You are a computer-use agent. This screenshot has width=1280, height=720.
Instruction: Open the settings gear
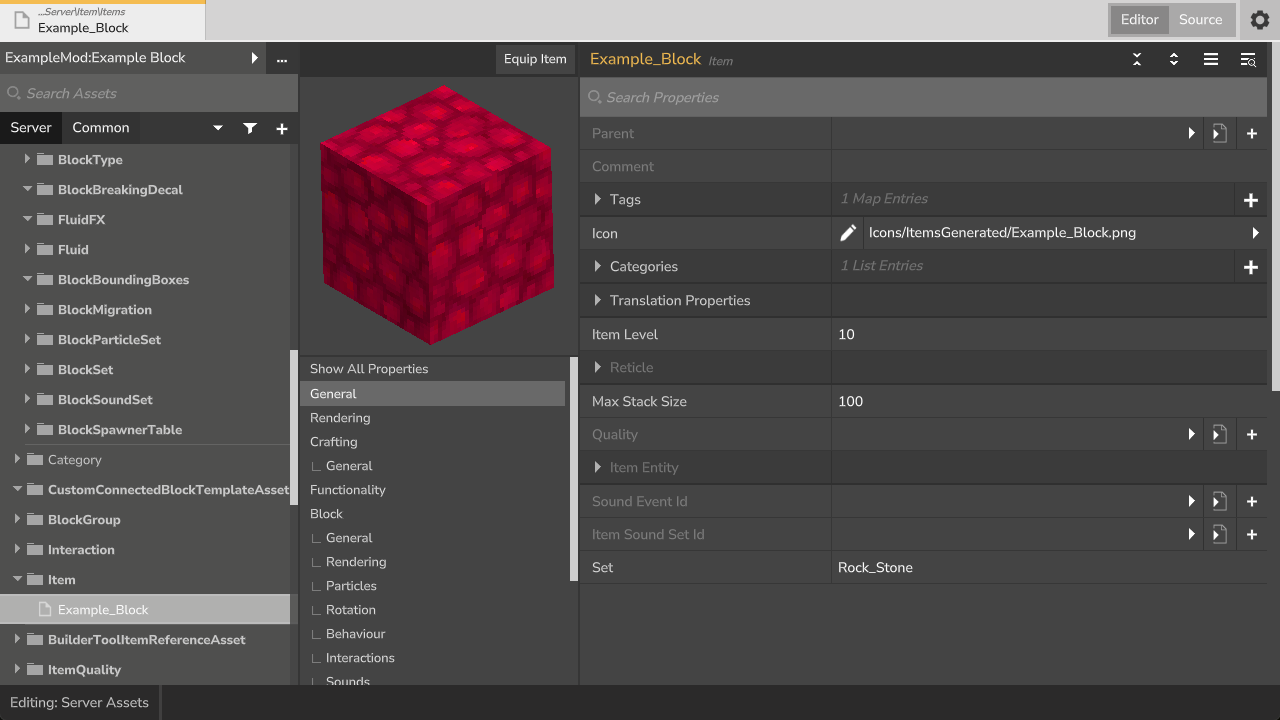pos(1260,19)
